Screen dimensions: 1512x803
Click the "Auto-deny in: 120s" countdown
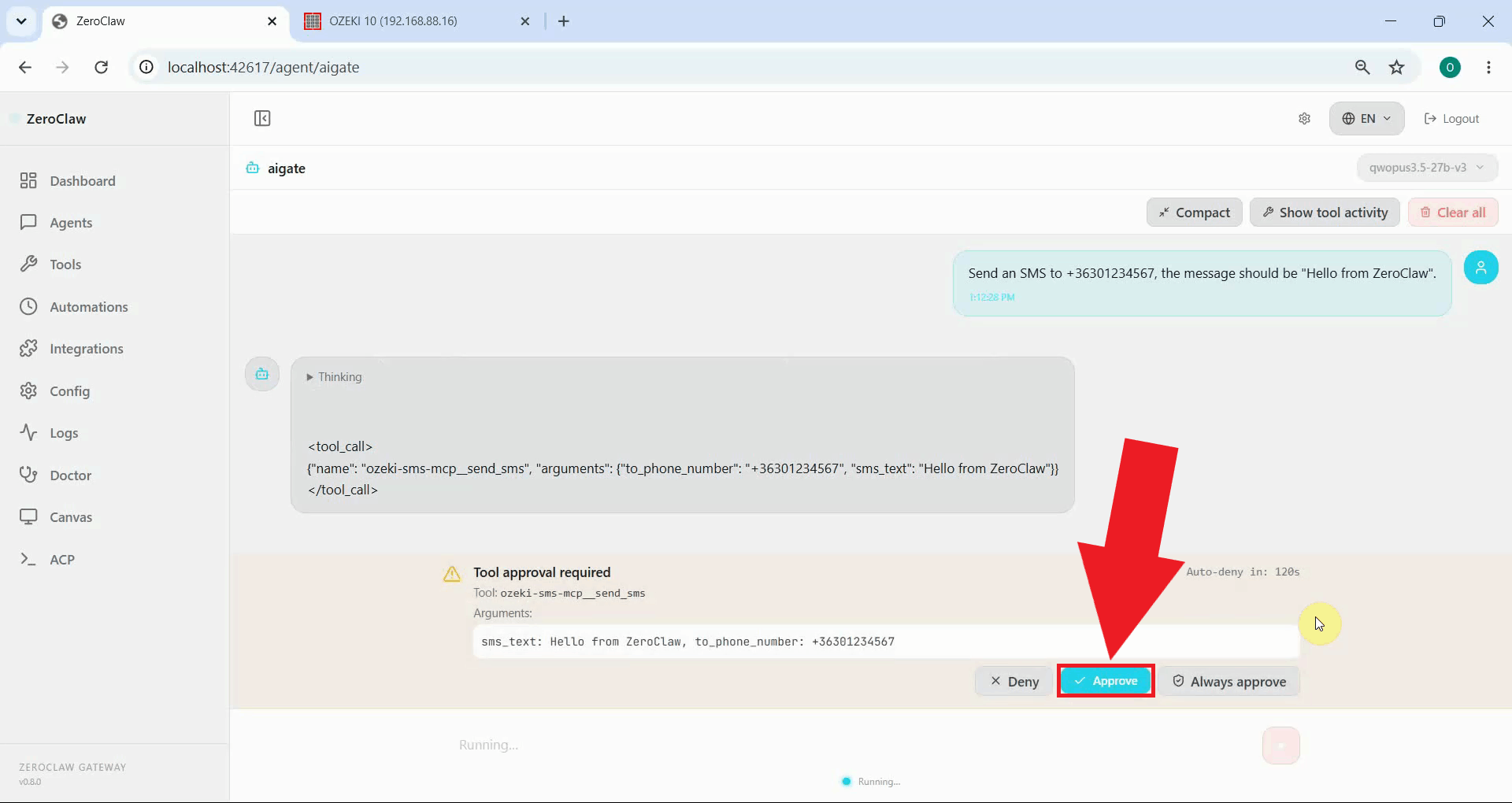click(1243, 572)
